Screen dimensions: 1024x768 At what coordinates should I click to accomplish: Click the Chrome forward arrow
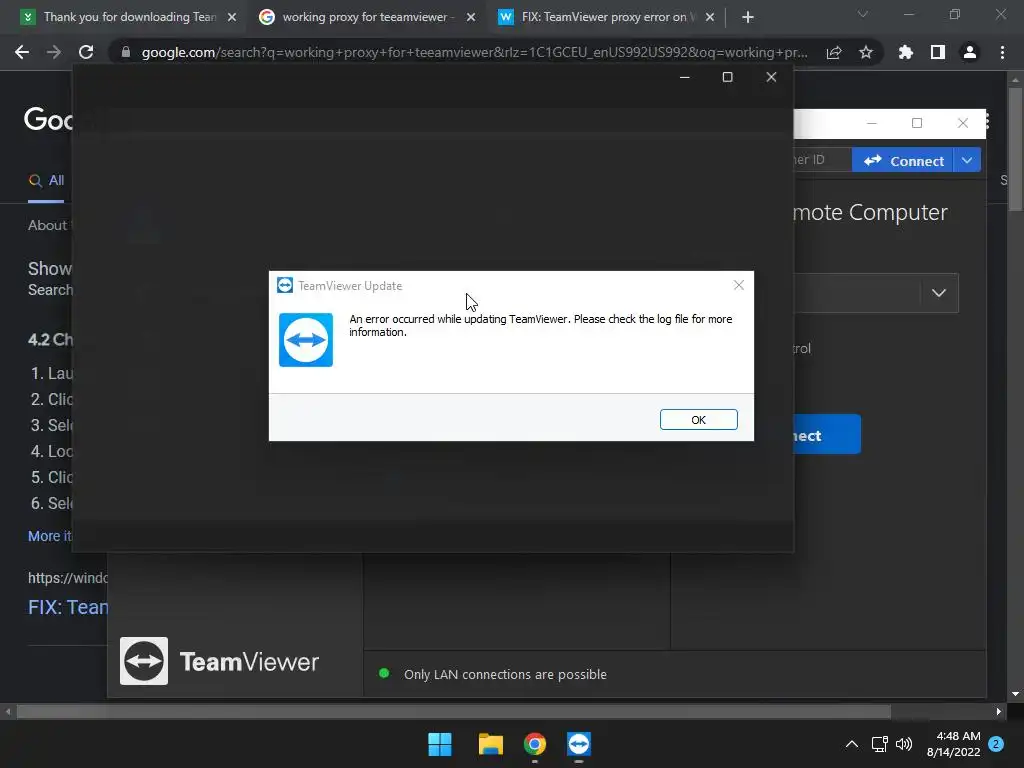click(54, 52)
